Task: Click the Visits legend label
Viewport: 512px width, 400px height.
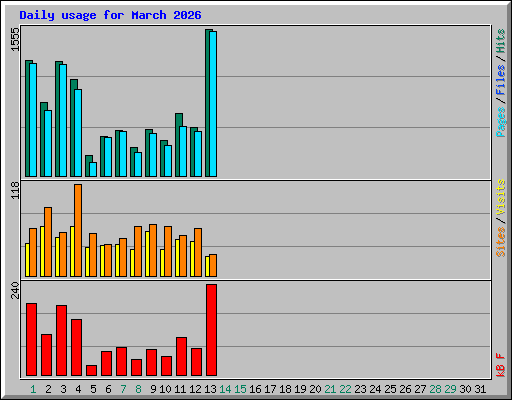Action: pos(500,197)
